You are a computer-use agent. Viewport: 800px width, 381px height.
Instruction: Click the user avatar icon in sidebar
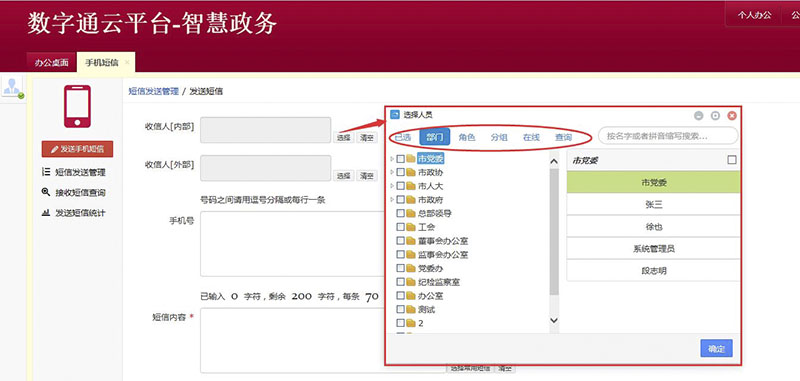pos(12,87)
